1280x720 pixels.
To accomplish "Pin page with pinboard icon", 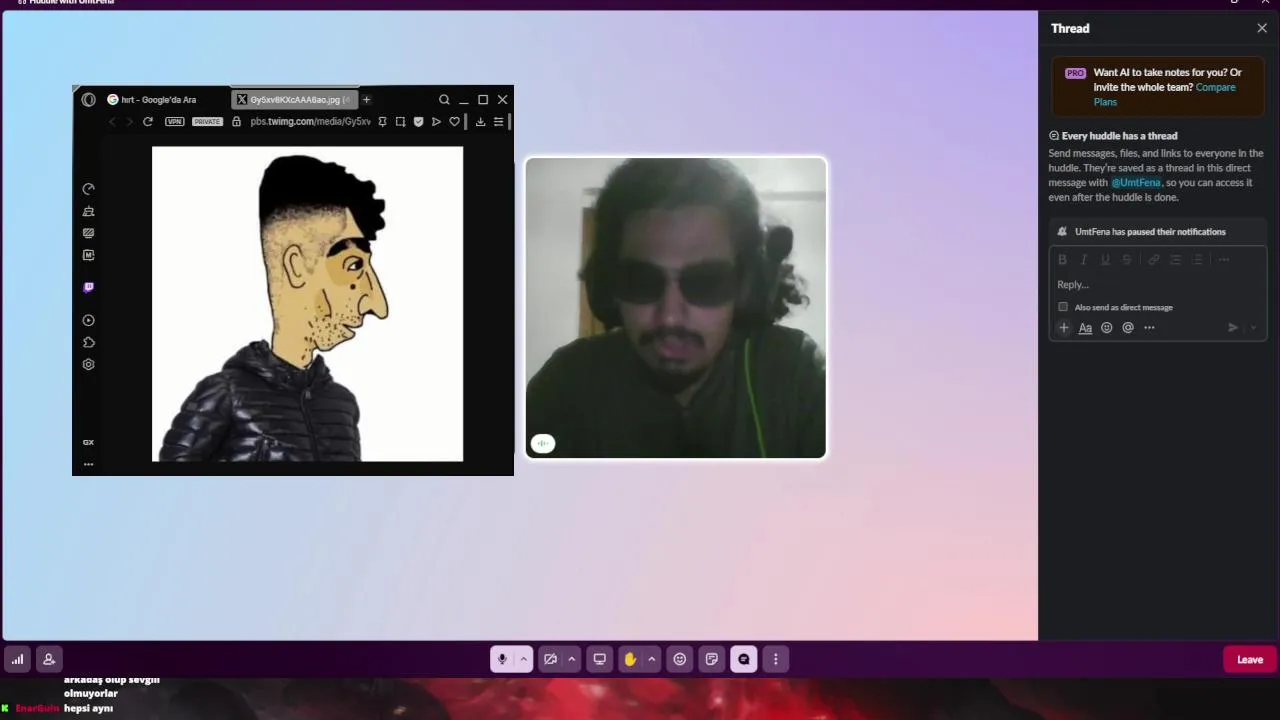I will 382,122.
